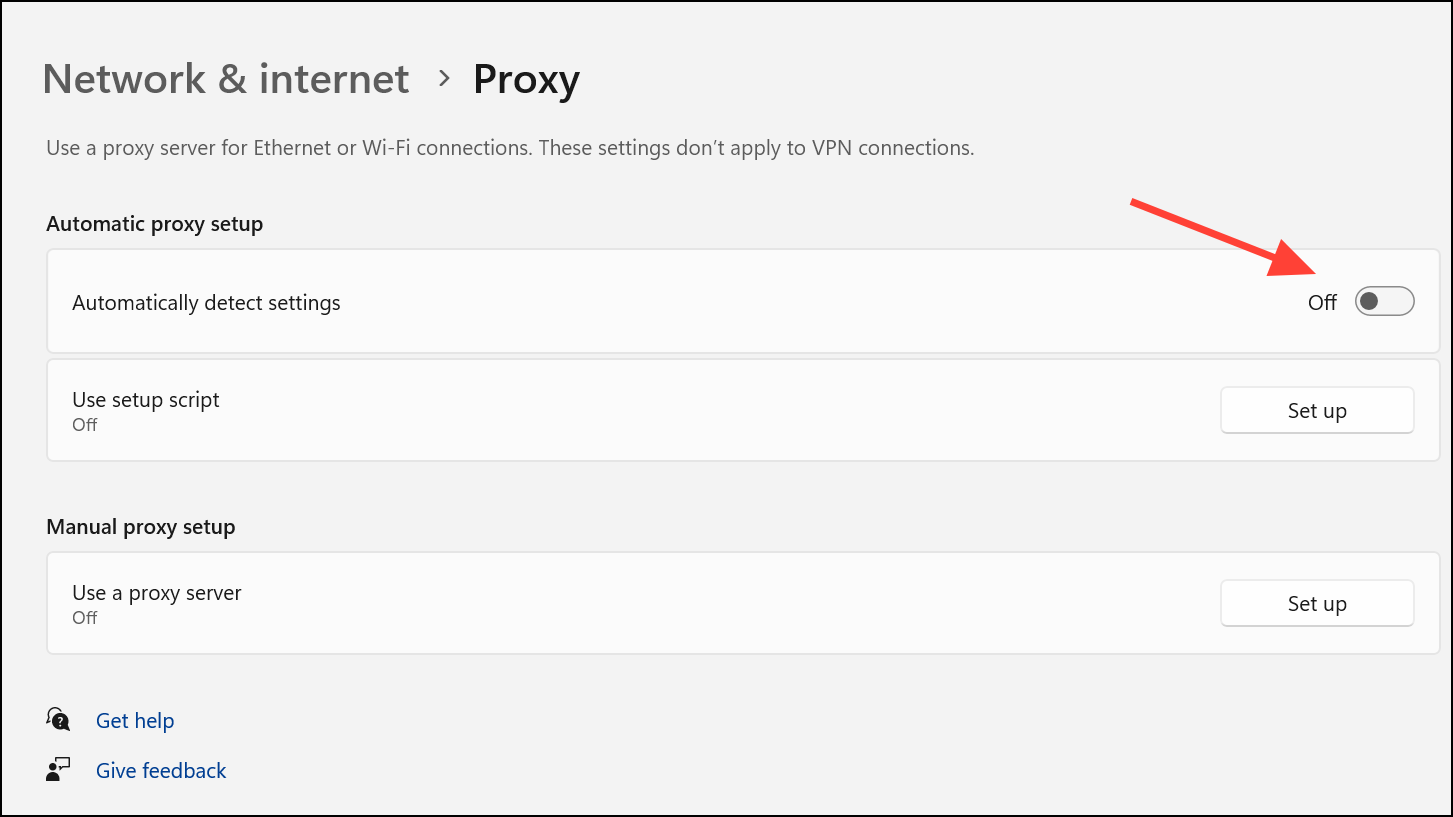Viewport: 1453px width, 817px height.
Task: Click the Get help question-bubble icon
Action: tap(59, 720)
